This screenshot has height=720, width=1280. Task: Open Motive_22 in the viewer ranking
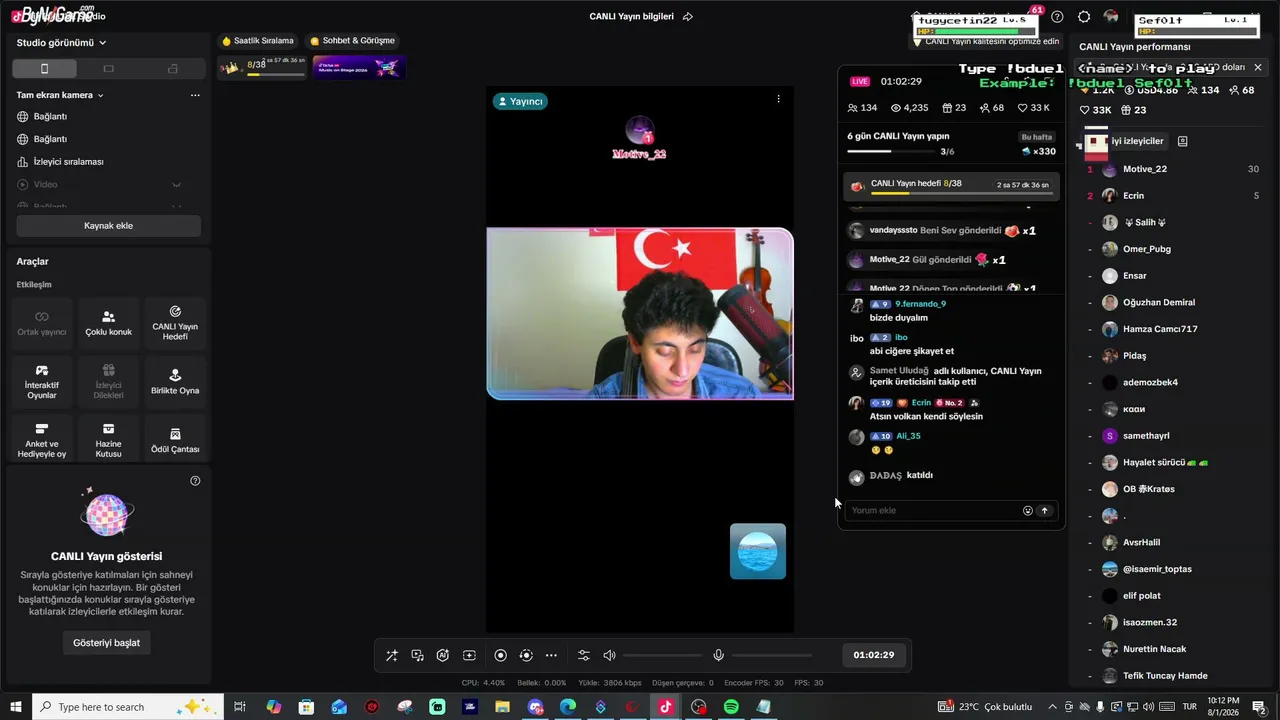(1174, 169)
